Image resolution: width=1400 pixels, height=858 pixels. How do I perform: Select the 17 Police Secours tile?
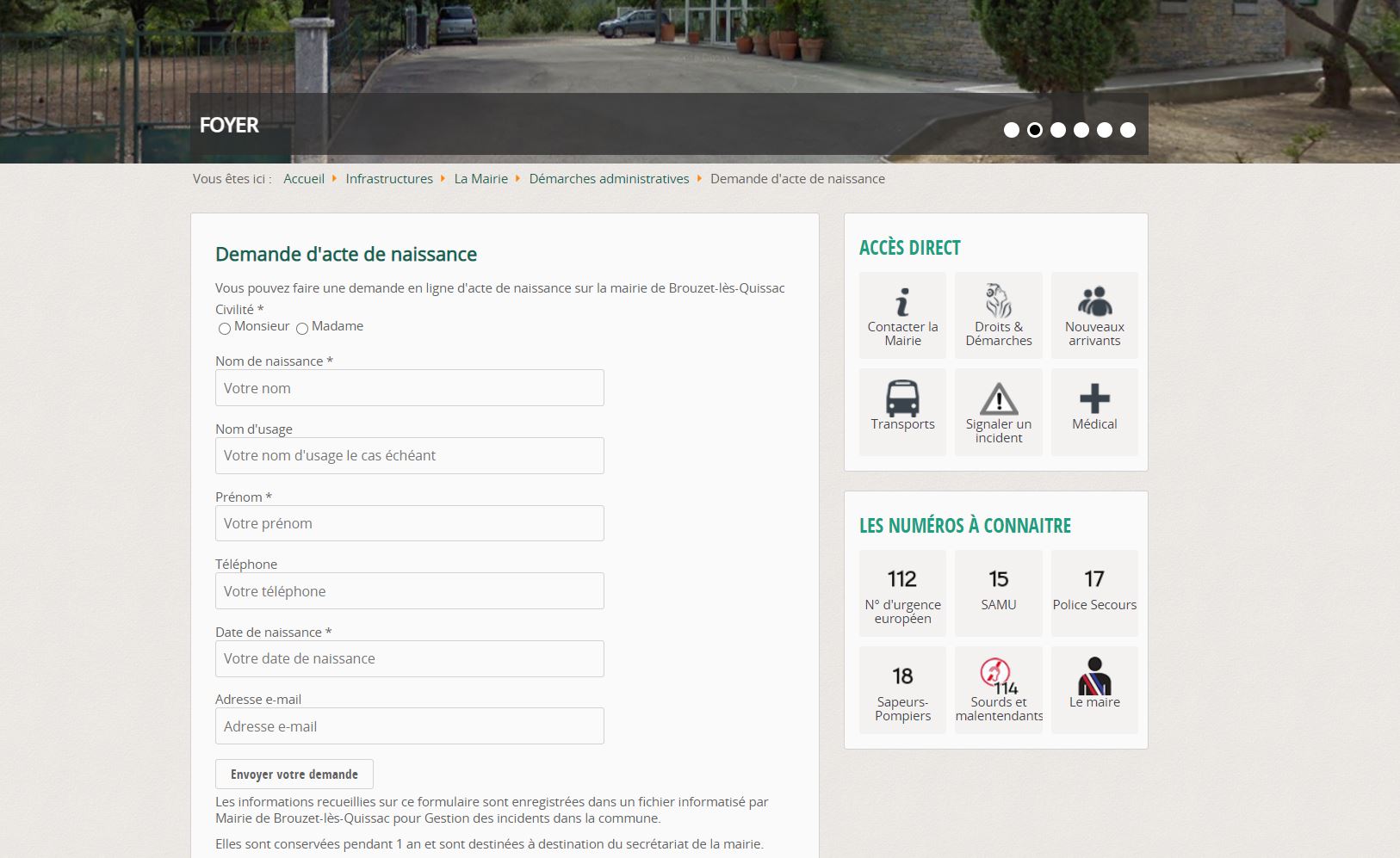pyautogui.click(x=1094, y=593)
